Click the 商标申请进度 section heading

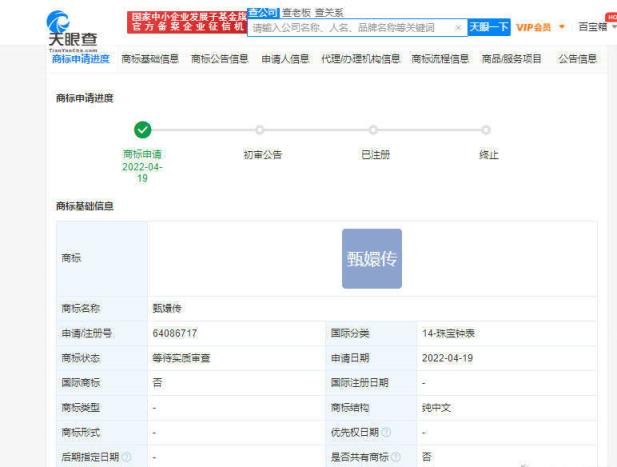[85, 98]
